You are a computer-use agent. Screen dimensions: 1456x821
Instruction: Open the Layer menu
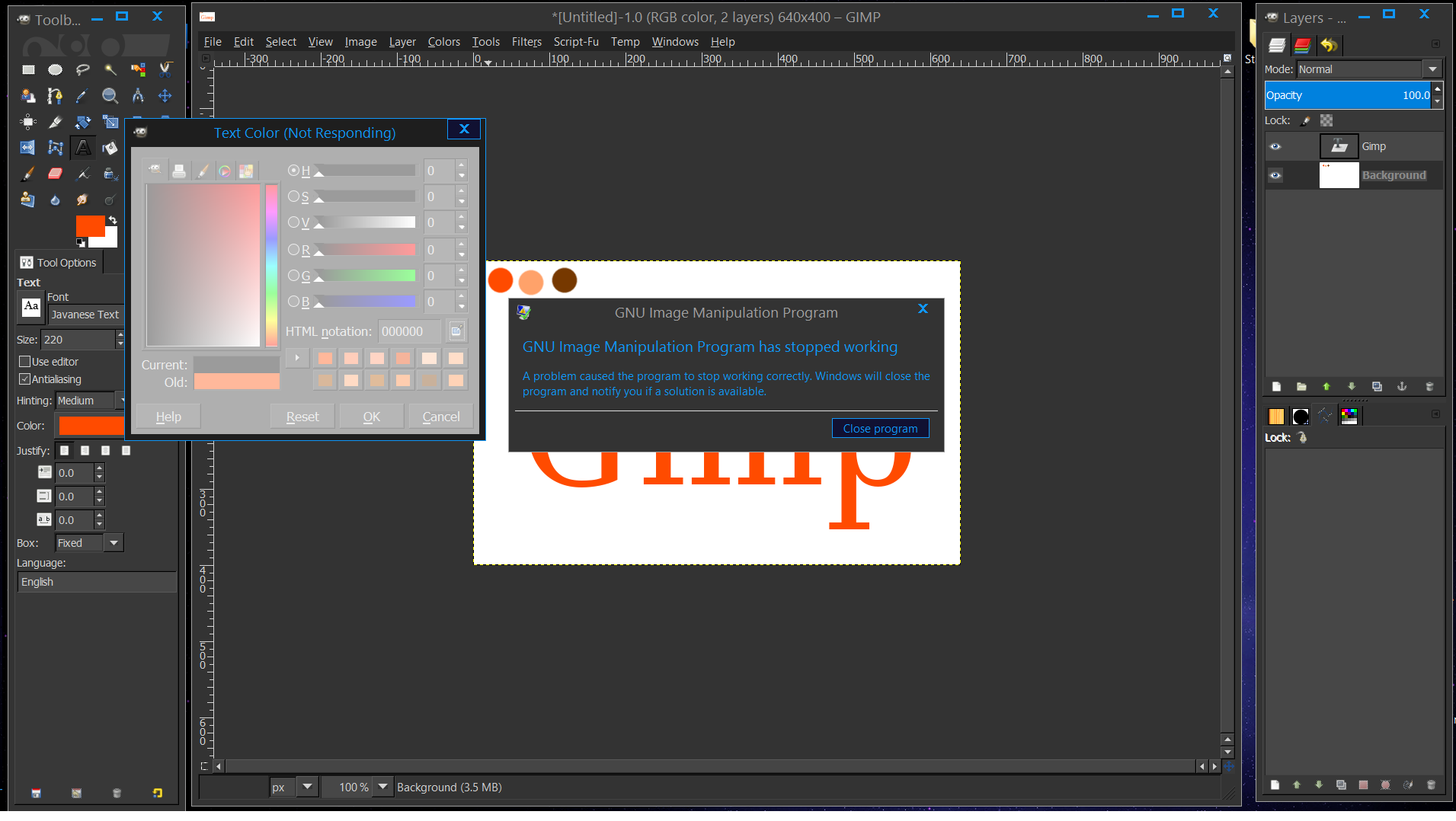(x=402, y=42)
